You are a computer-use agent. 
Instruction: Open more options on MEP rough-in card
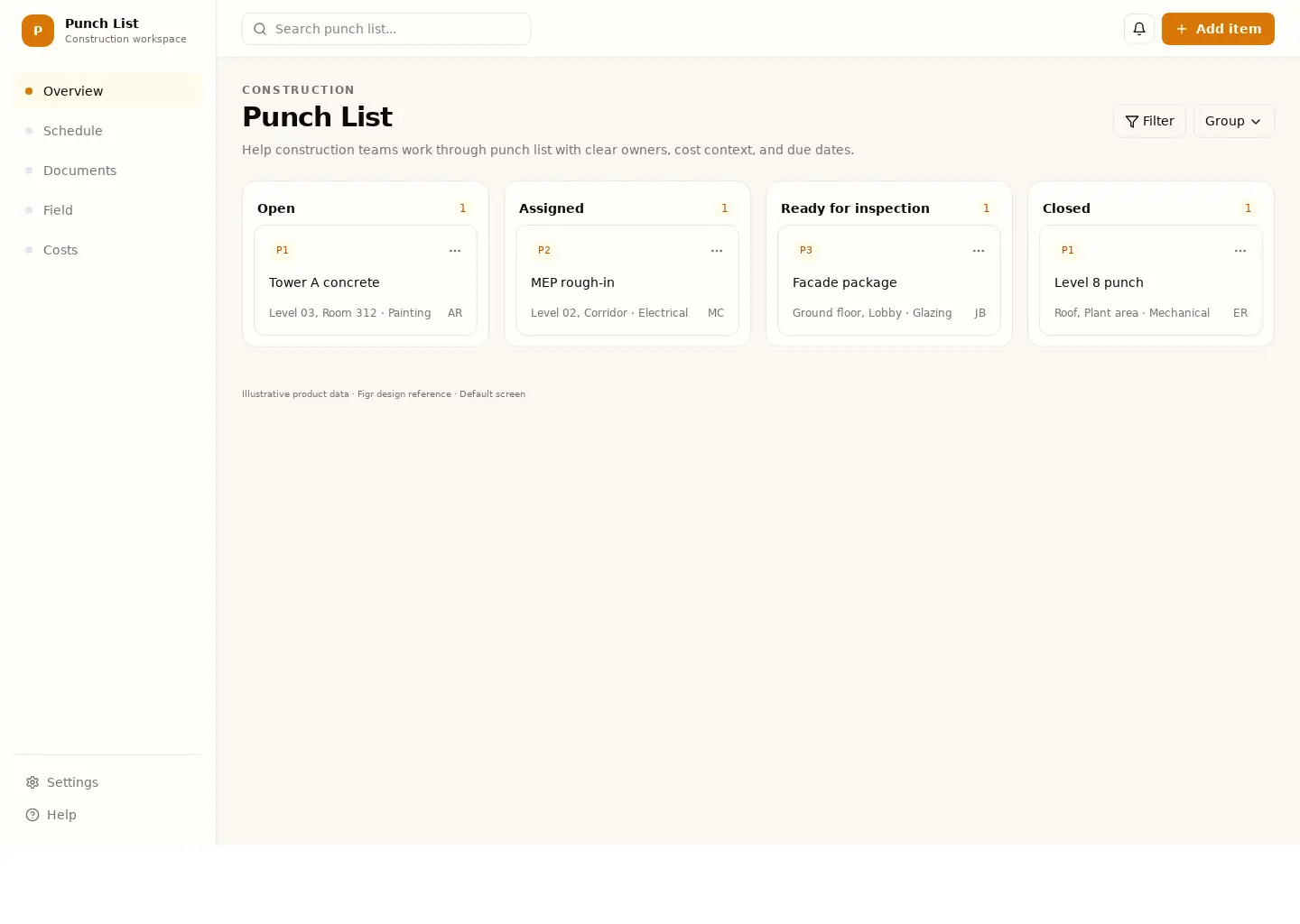click(x=717, y=251)
